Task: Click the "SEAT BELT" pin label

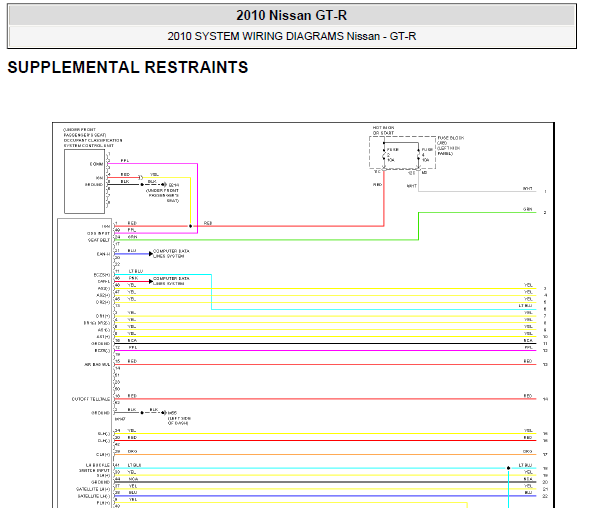Action: [99, 240]
